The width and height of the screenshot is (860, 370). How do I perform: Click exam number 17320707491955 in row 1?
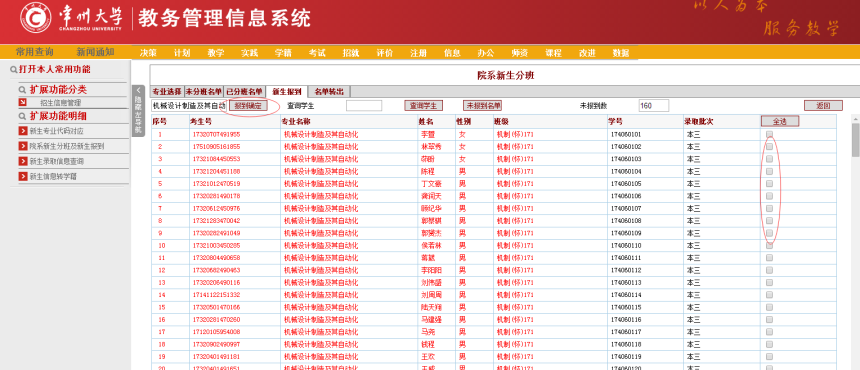(x=216, y=134)
